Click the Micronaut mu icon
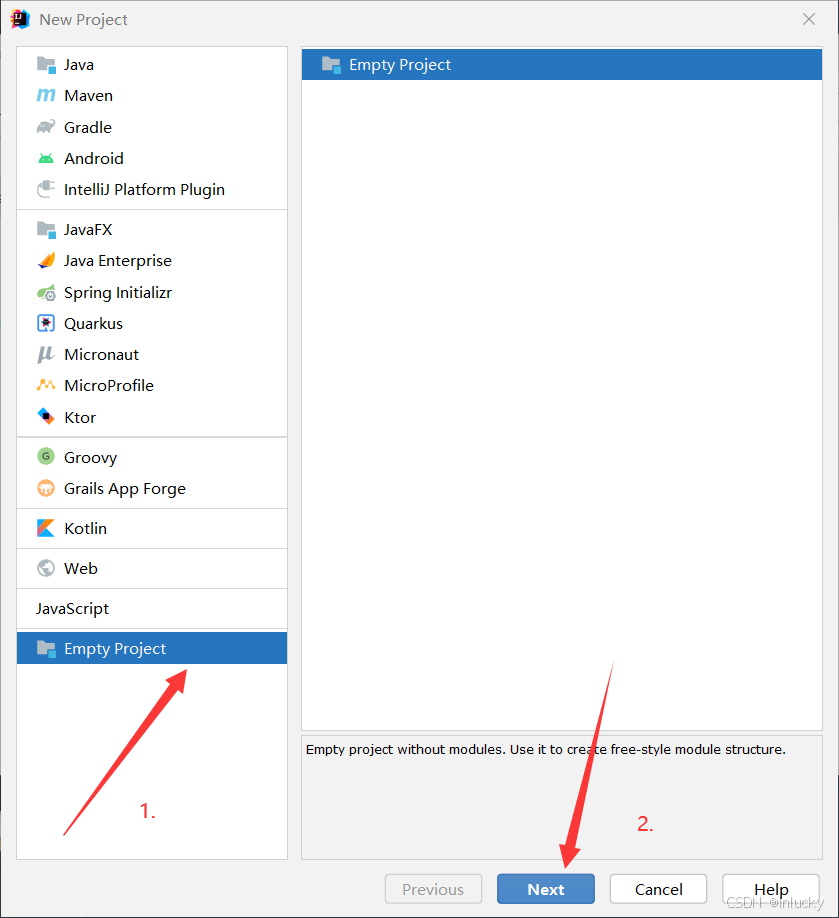The width and height of the screenshot is (839, 918). click(x=46, y=355)
